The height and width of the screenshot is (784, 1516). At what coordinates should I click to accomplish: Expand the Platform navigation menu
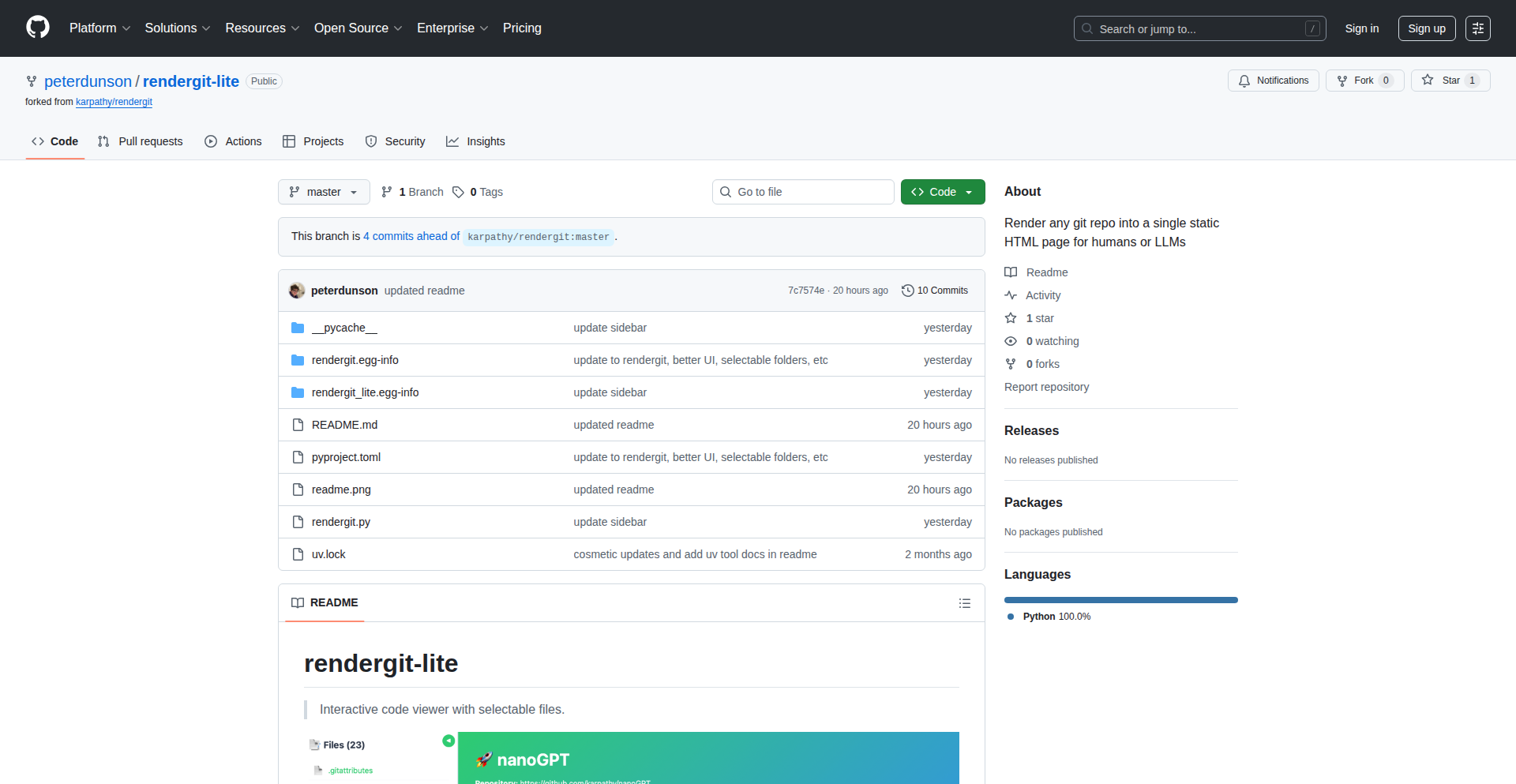[x=99, y=28]
